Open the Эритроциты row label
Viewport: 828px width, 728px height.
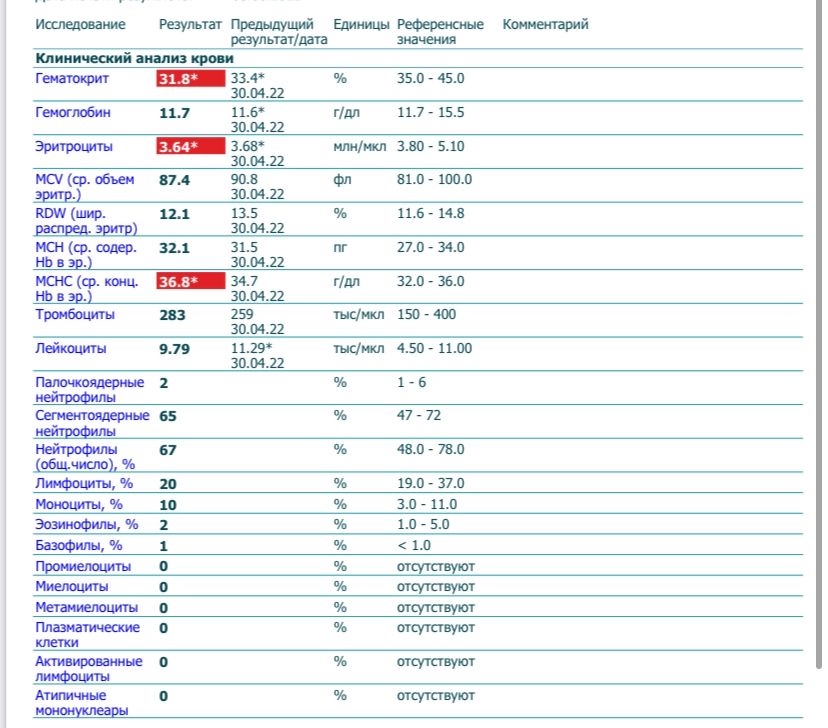73,147
